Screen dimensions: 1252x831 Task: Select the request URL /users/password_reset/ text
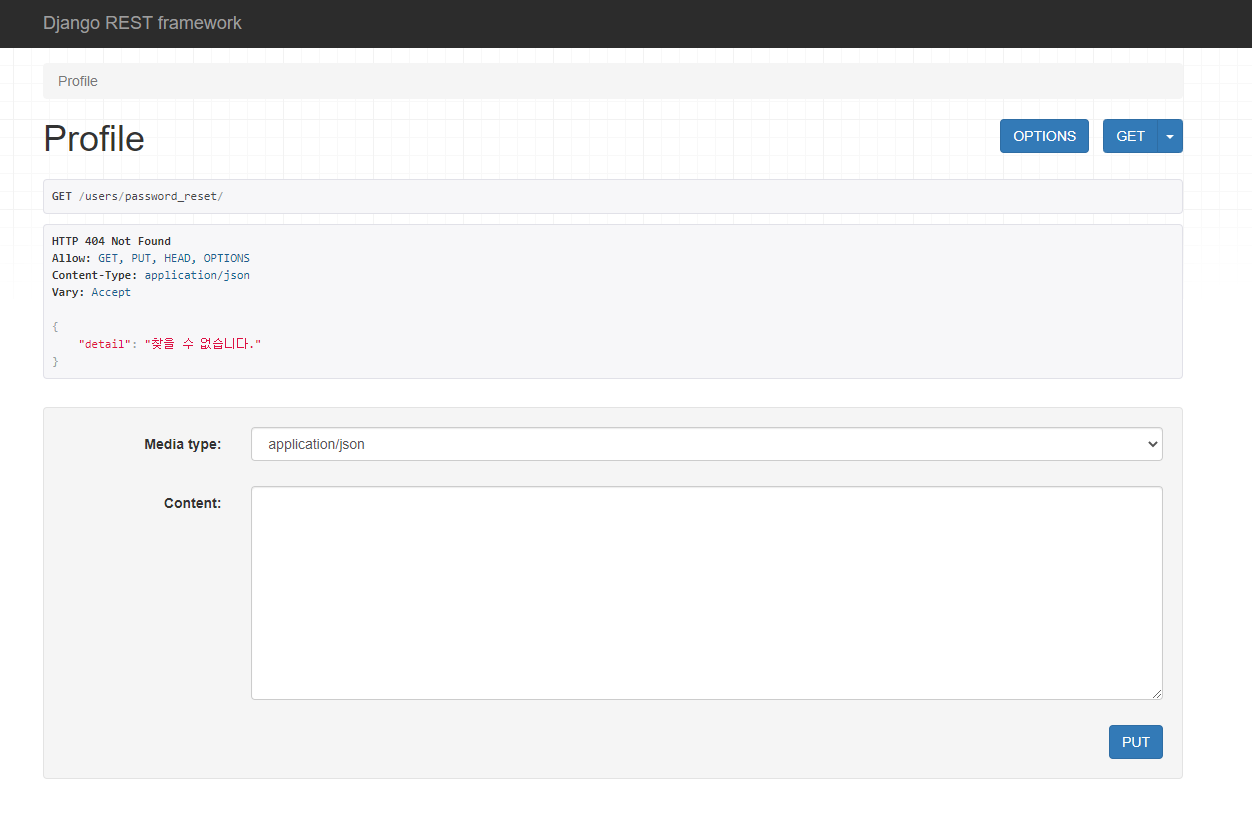point(151,196)
